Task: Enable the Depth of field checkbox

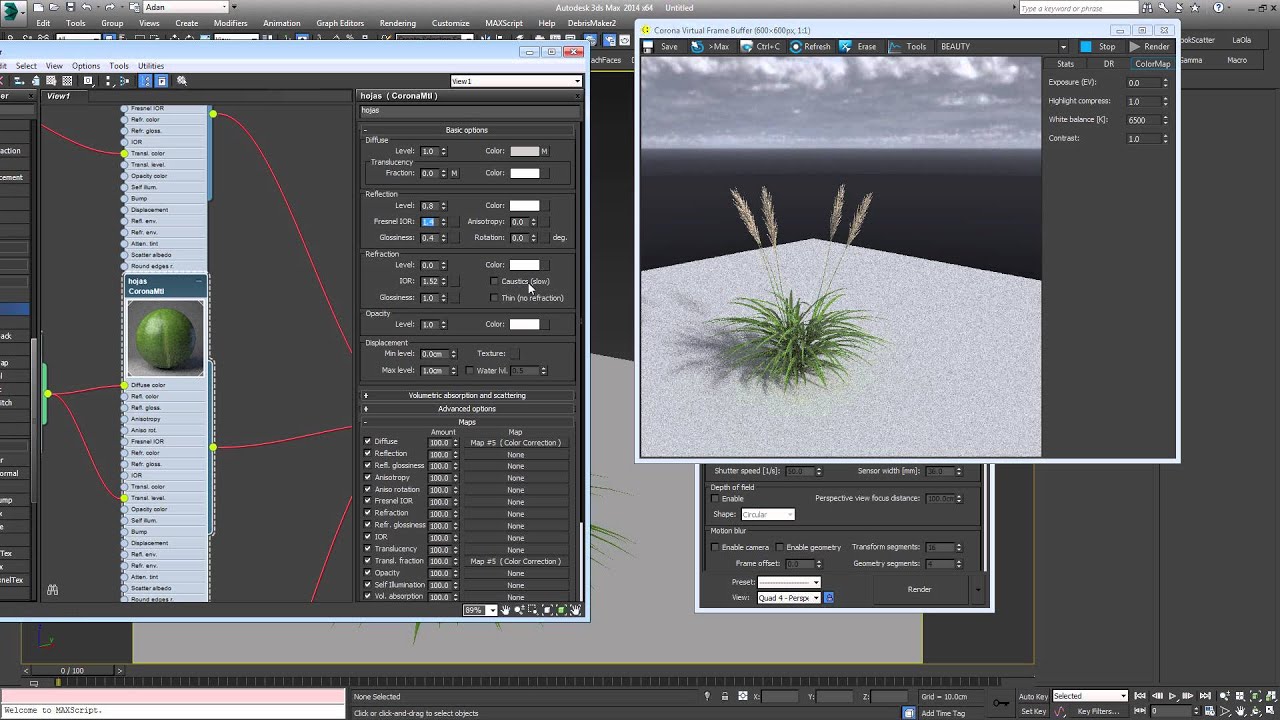Action: pos(715,499)
